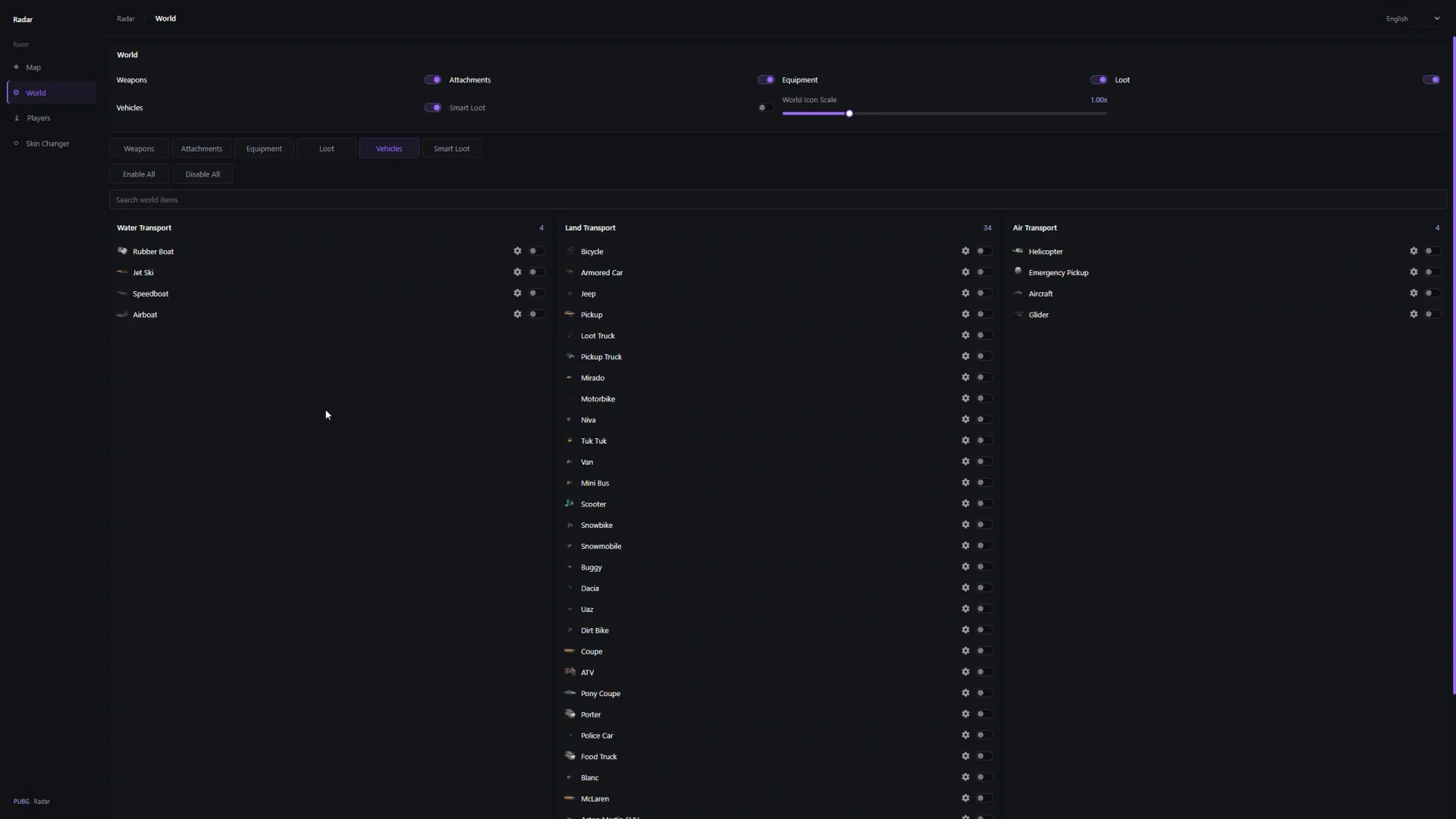
Task: Open settings gear for Loot Truck
Action: click(x=965, y=335)
